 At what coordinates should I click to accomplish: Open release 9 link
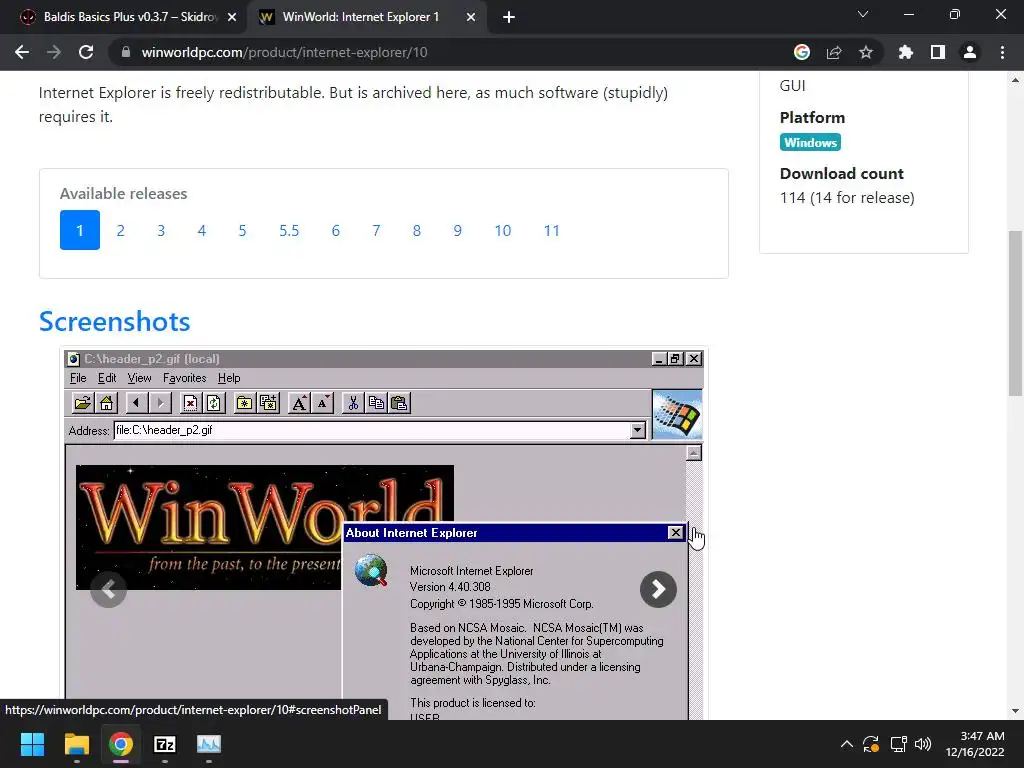tap(457, 230)
